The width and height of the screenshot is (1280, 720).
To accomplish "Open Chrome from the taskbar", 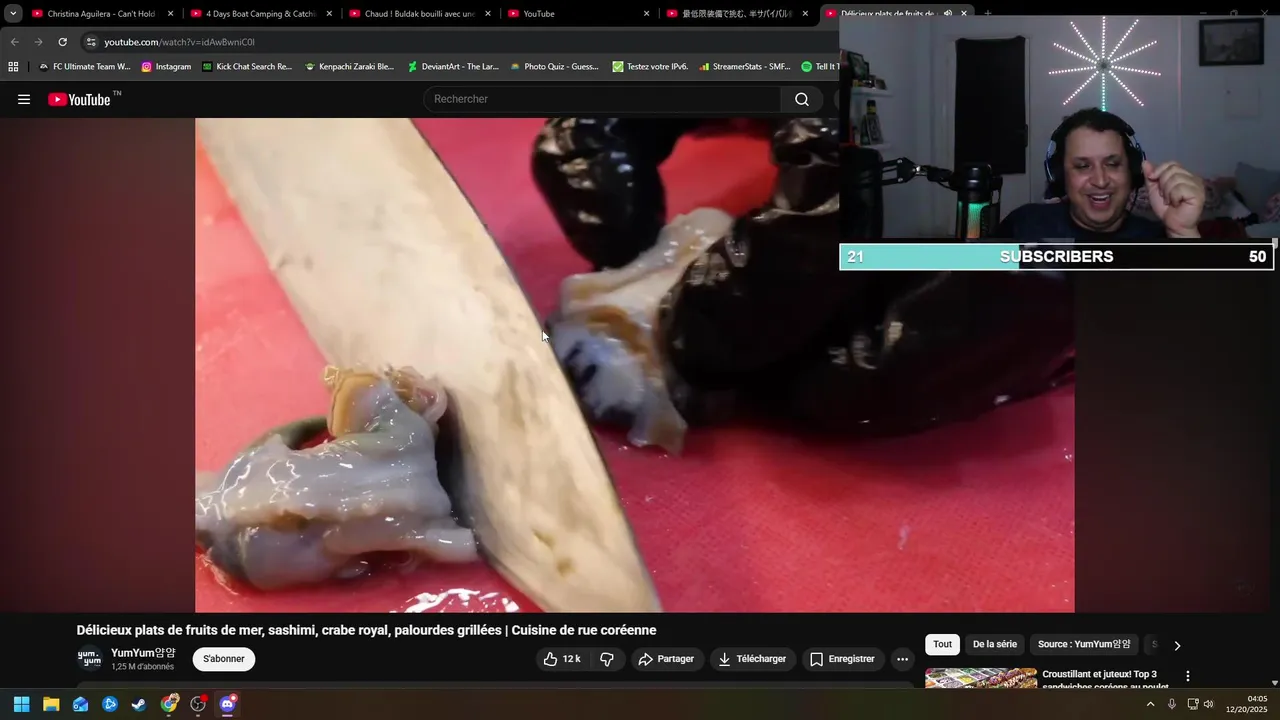I will pyautogui.click(x=169, y=704).
